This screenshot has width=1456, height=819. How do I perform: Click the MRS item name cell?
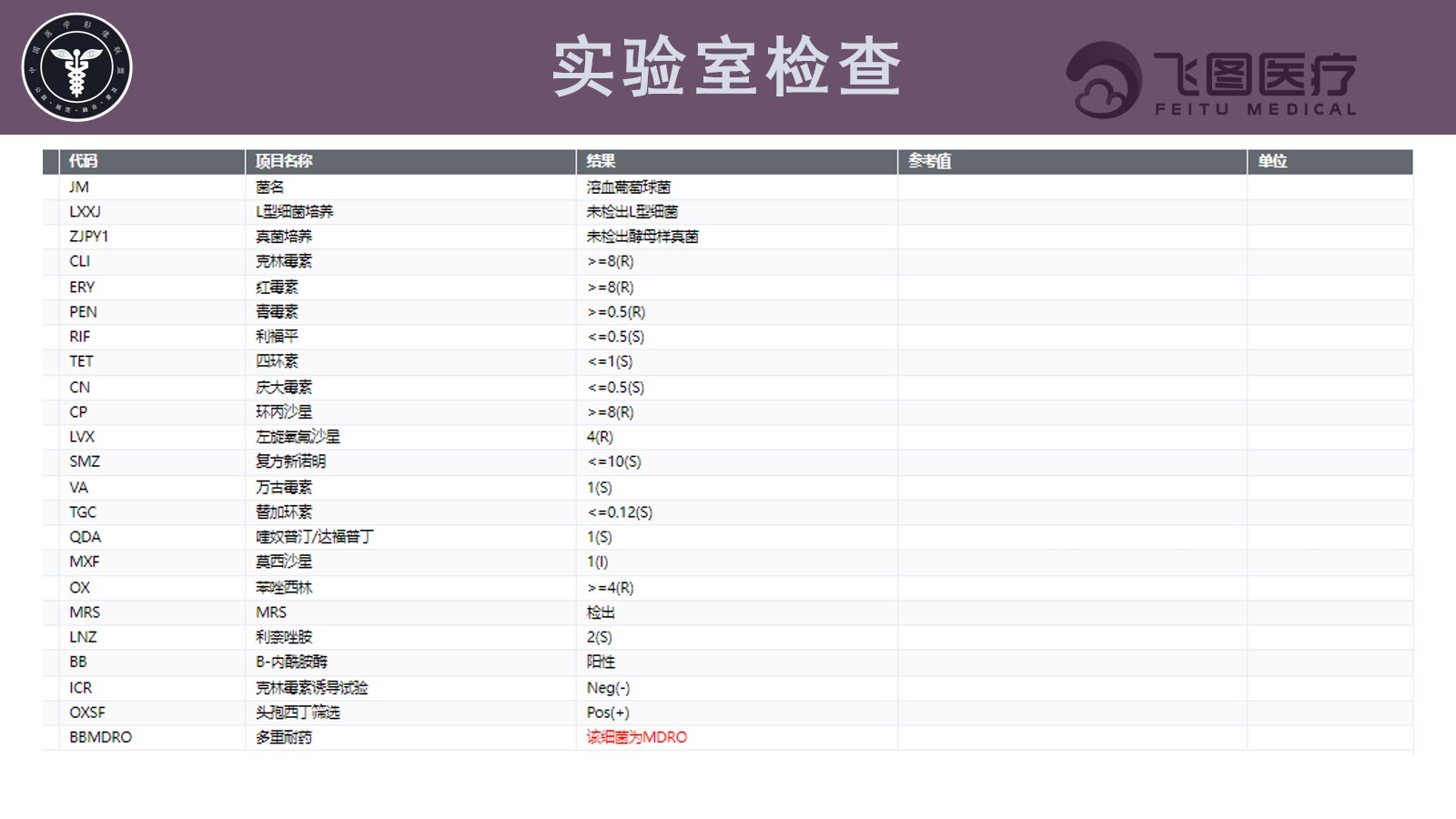point(410,612)
